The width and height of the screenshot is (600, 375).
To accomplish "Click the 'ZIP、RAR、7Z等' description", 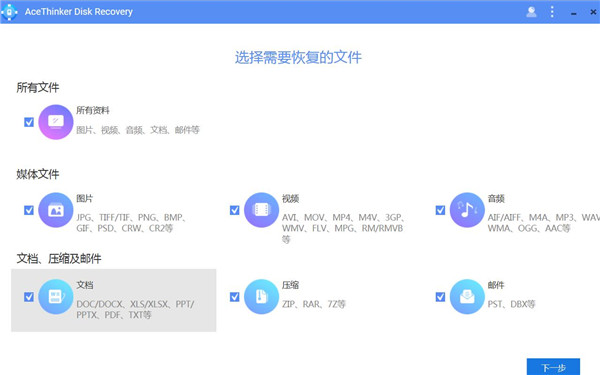I will [314, 304].
